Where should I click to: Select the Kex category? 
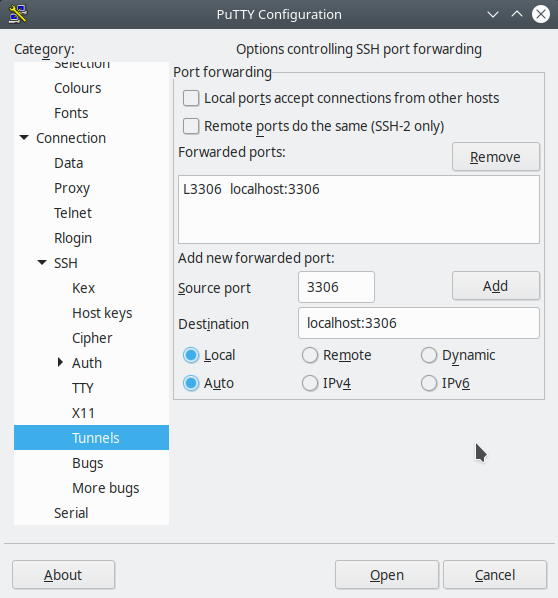pyautogui.click(x=83, y=288)
